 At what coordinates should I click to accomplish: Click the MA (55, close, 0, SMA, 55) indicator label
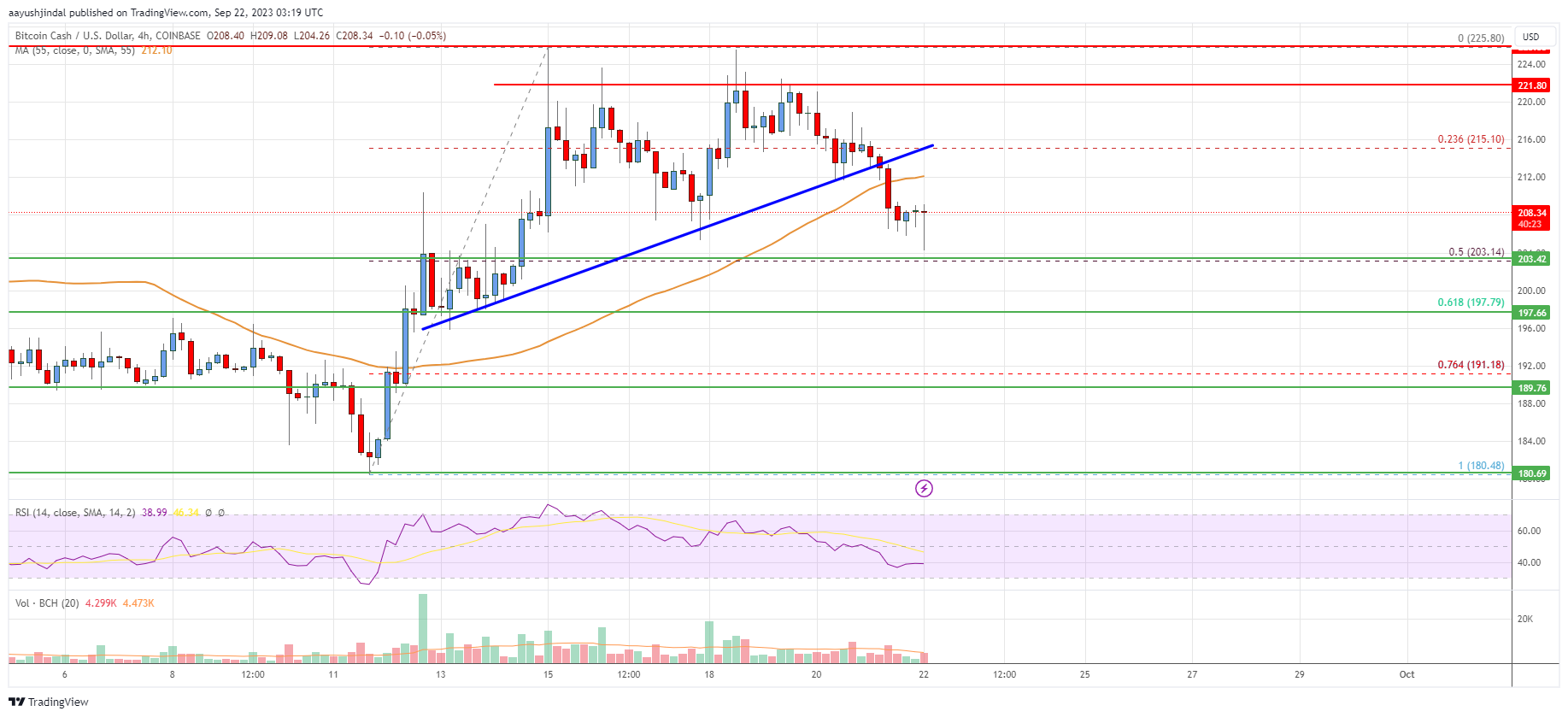click(75, 50)
